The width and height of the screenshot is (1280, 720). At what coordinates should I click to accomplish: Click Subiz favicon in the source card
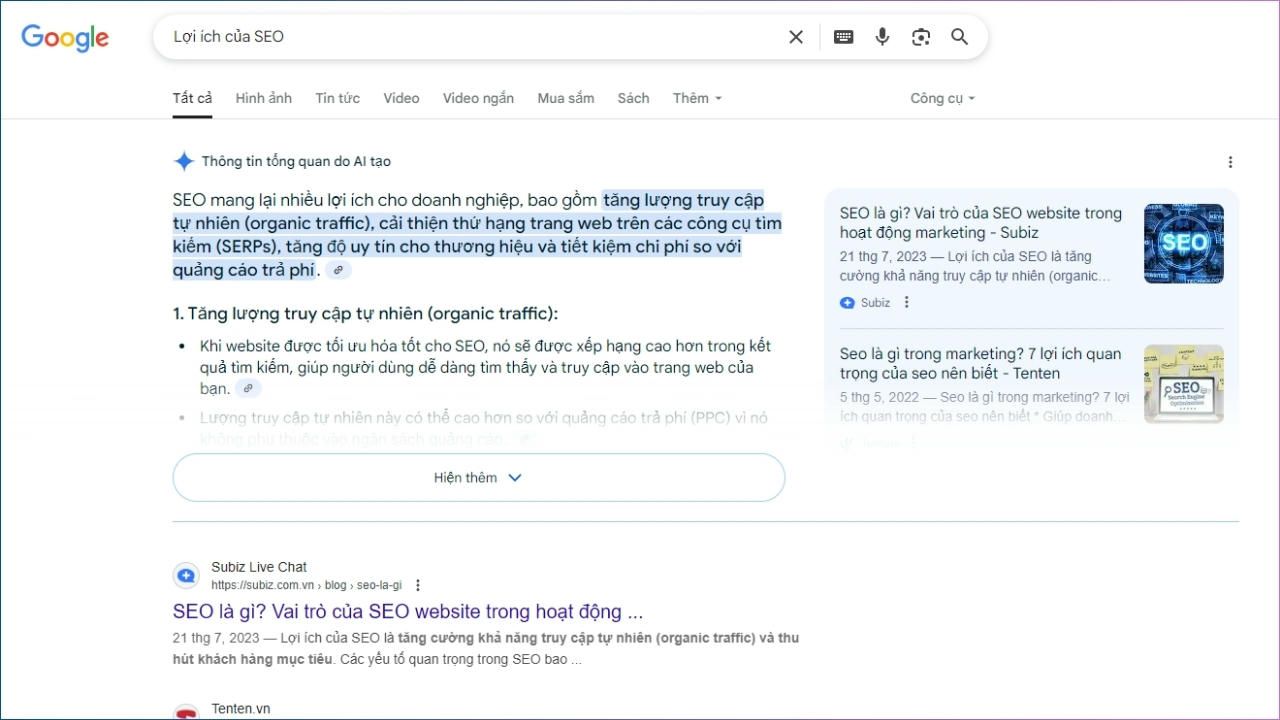(x=847, y=302)
